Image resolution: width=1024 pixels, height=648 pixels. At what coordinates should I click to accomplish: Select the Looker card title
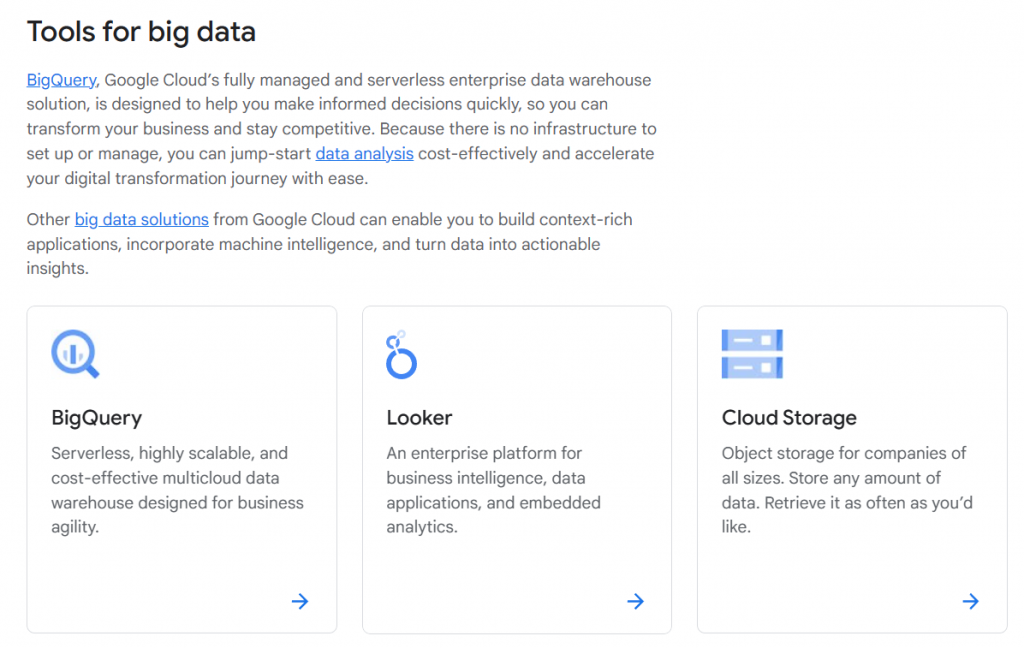pos(419,417)
